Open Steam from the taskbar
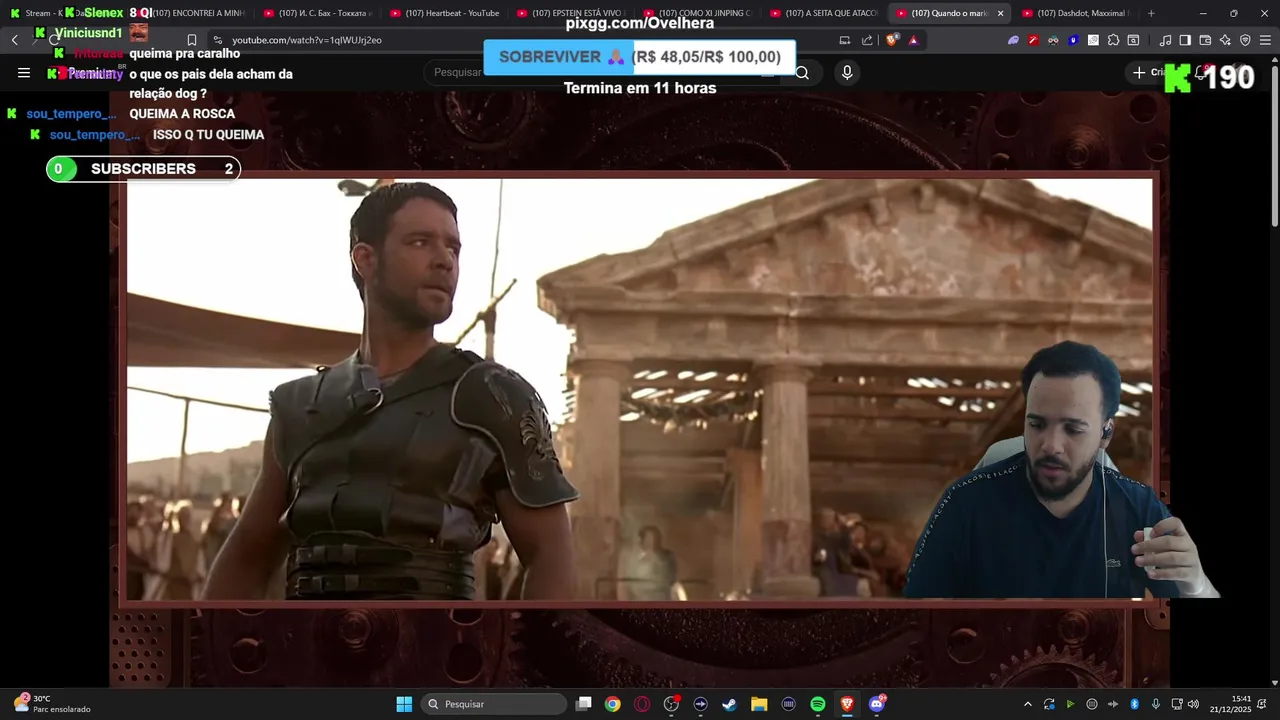 pyautogui.click(x=729, y=704)
